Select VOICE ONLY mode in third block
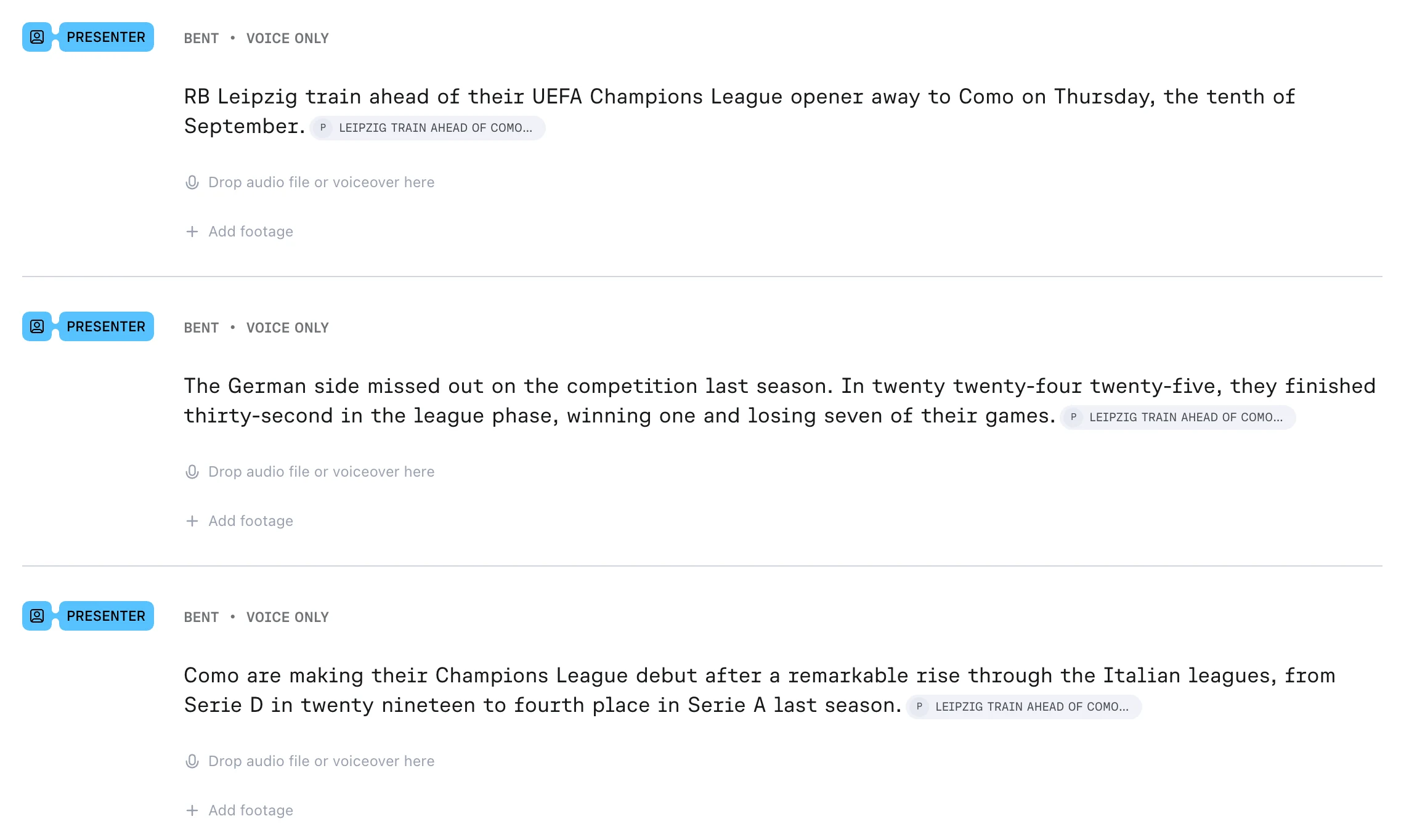This screenshot has width=1417, height=840. click(x=288, y=617)
